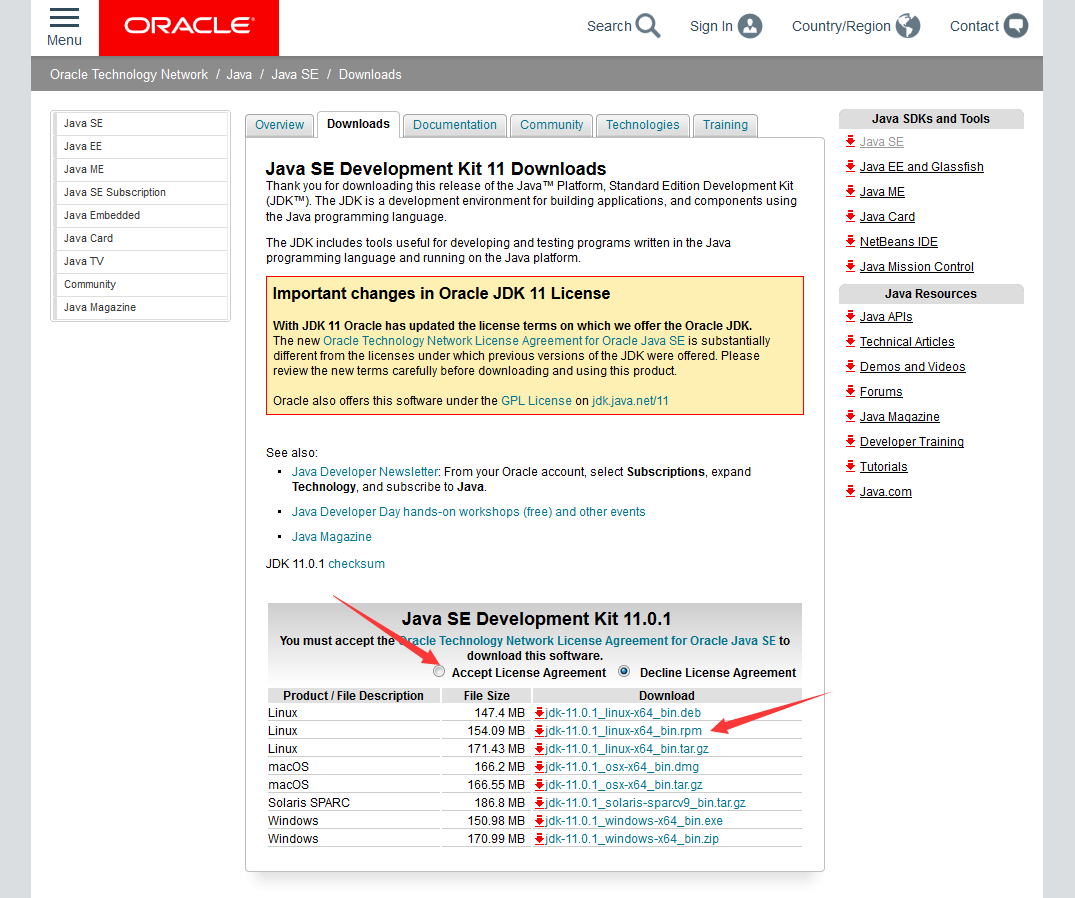Click the Oracle logo

189,26
